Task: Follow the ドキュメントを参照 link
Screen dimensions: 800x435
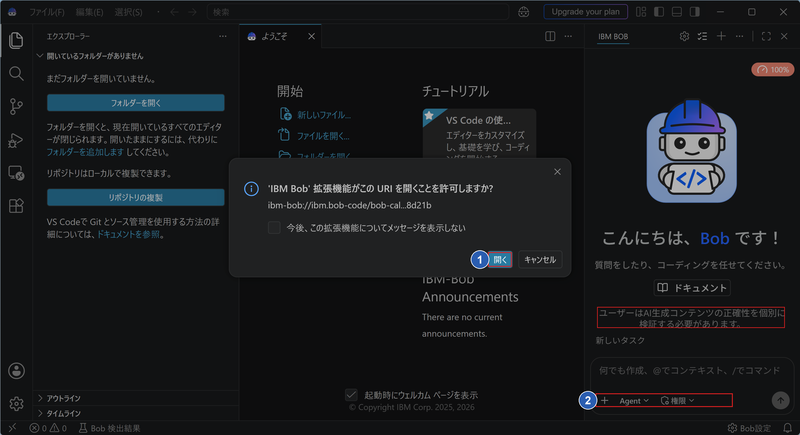Action: point(128,235)
